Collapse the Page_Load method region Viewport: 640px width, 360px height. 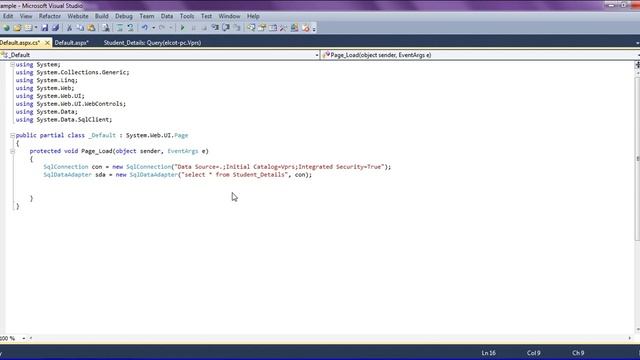coord(12,151)
